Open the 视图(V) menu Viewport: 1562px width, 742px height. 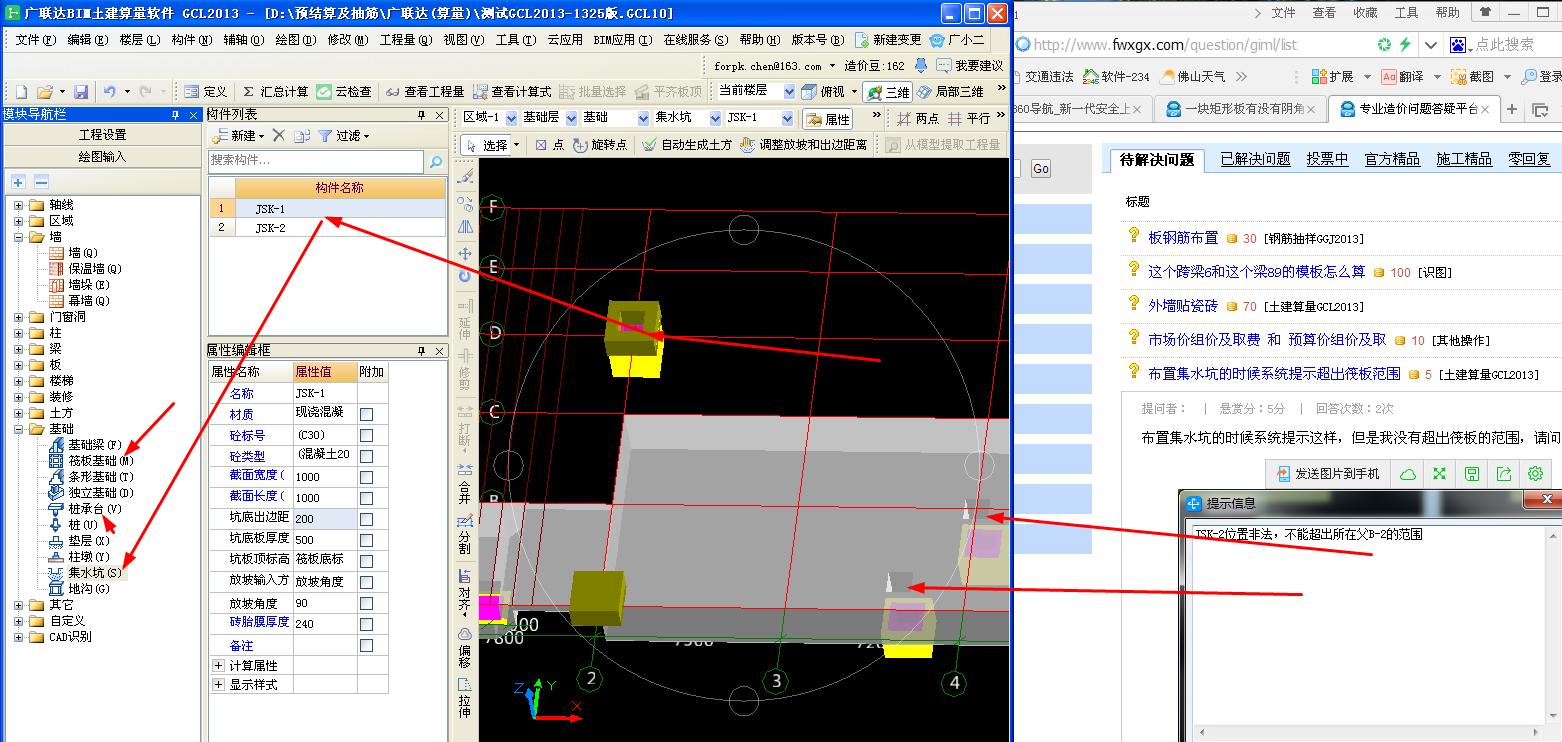point(463,40)
